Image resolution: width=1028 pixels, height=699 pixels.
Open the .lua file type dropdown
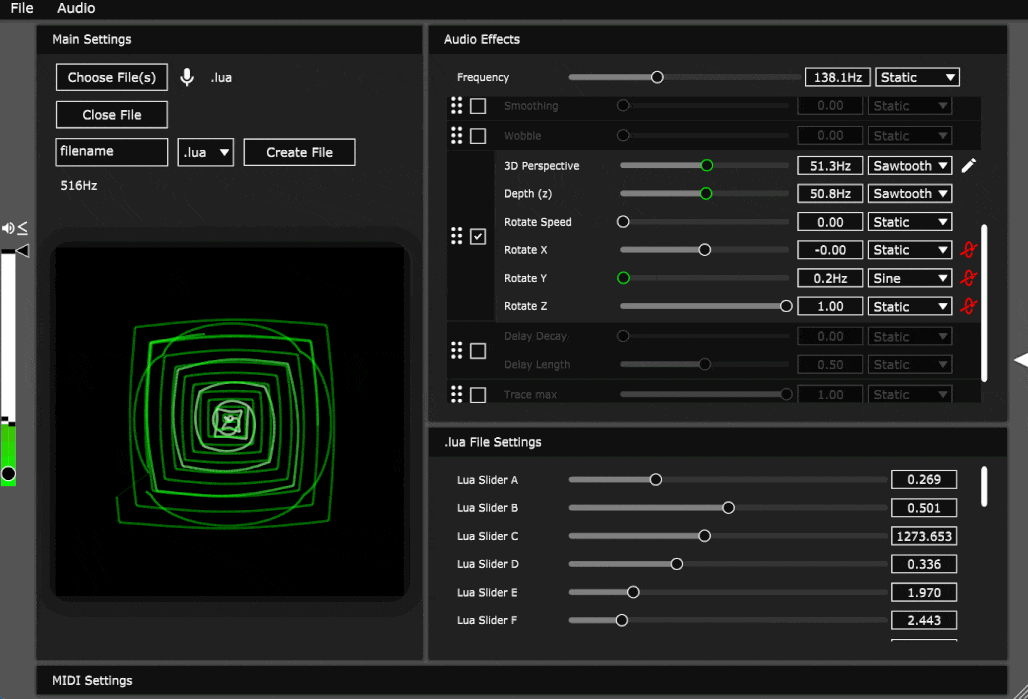(x=206, y=152)
